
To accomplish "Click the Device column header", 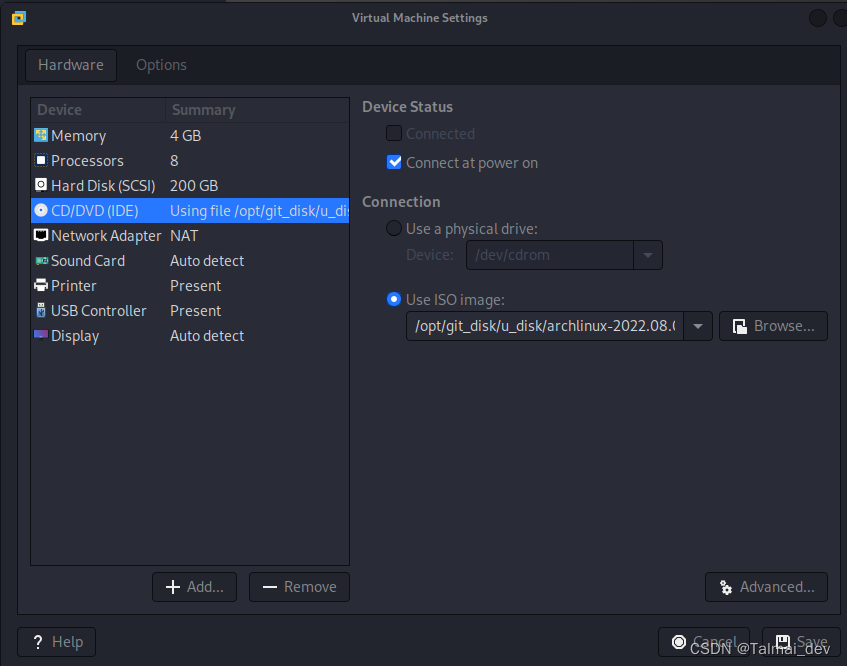I will tap(98, 110).
